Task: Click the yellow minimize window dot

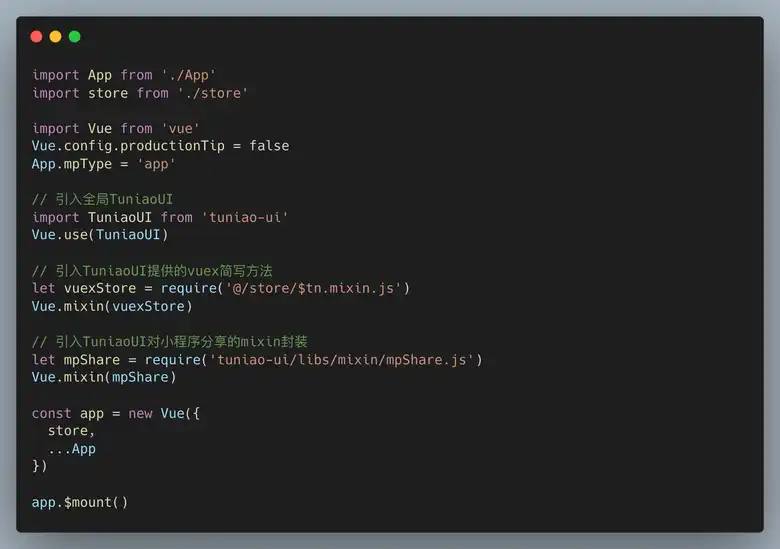Action: (56, 37)
